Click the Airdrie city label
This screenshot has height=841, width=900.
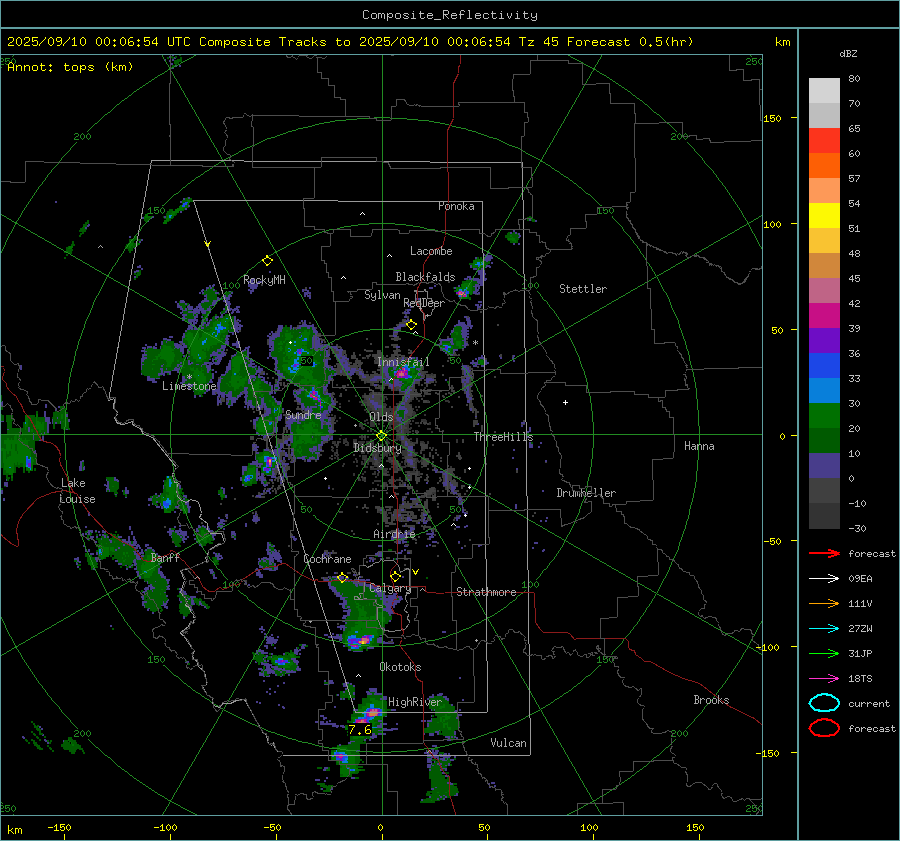point(394,534)
